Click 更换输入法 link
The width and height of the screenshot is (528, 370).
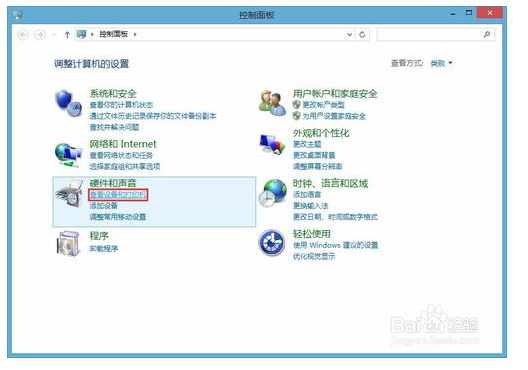point(310,206)
